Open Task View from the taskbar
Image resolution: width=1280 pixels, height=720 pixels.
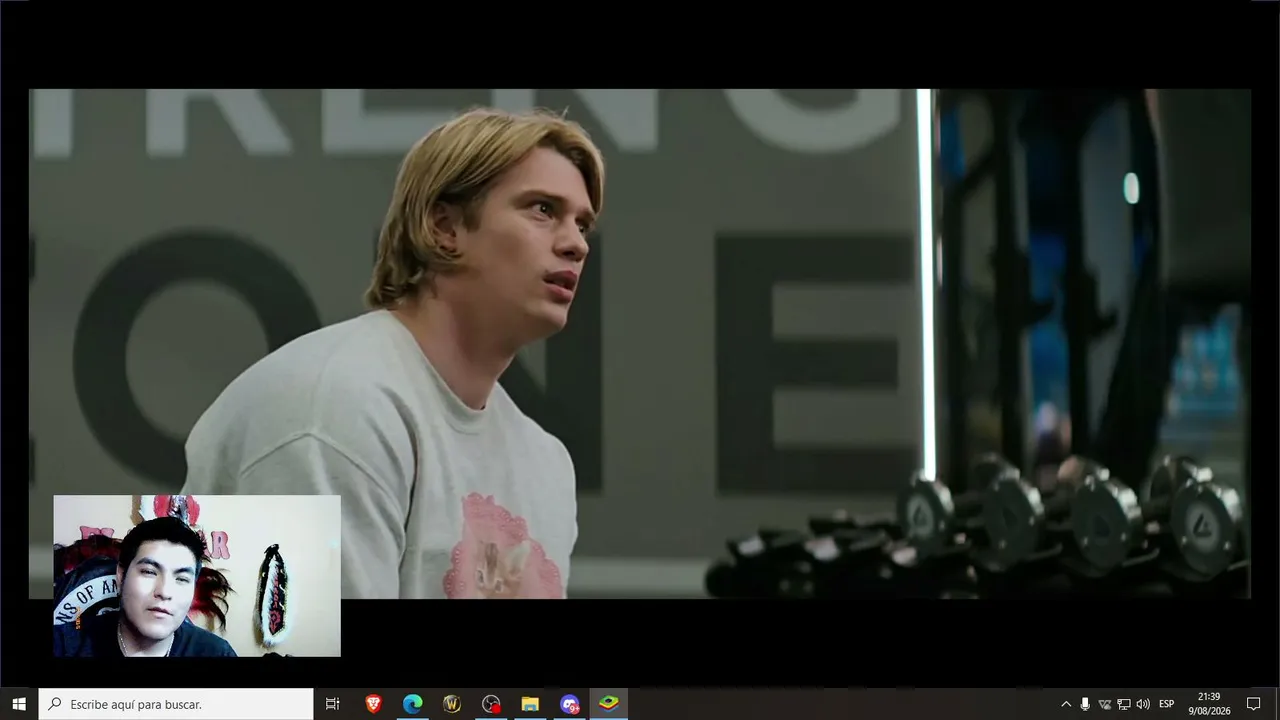(x=333, y=704)
